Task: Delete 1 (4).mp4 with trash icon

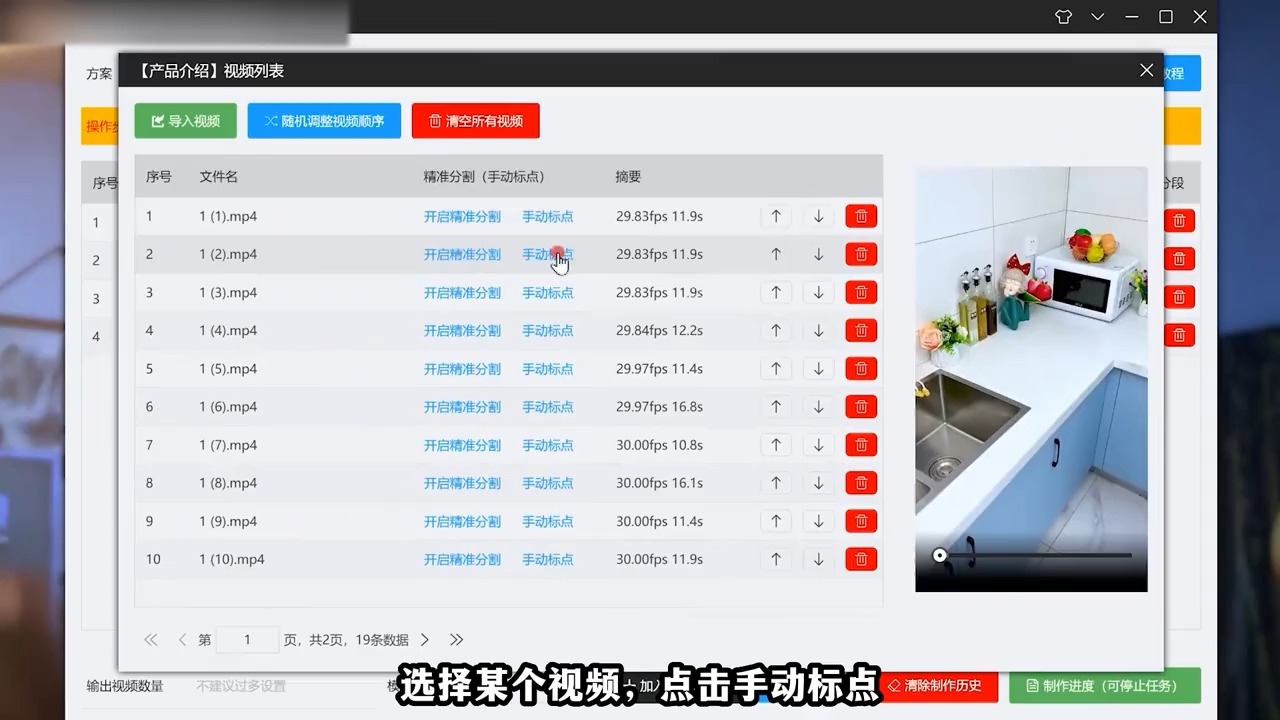Action: (x=861, y=330)
